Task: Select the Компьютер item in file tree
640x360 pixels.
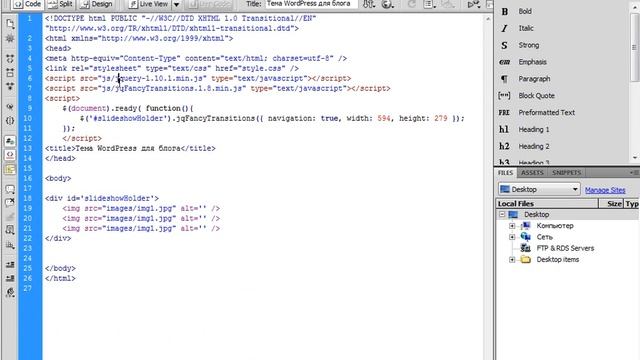Action: [x=555, y=226]
